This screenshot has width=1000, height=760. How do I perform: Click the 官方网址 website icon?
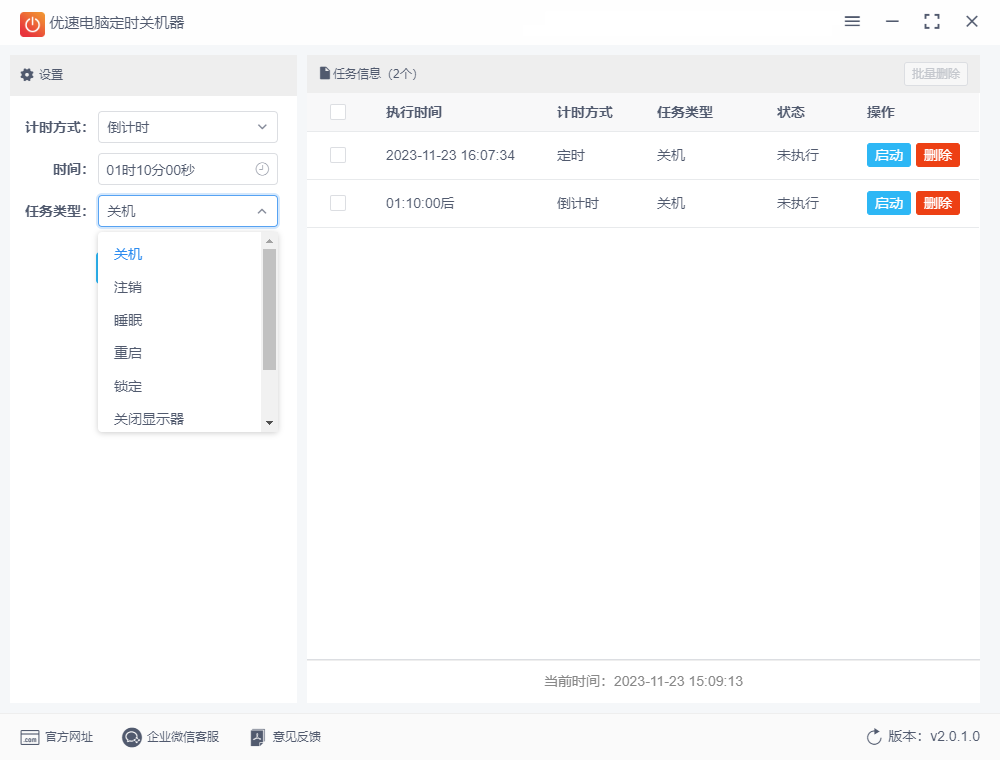(x=28, y=737)
